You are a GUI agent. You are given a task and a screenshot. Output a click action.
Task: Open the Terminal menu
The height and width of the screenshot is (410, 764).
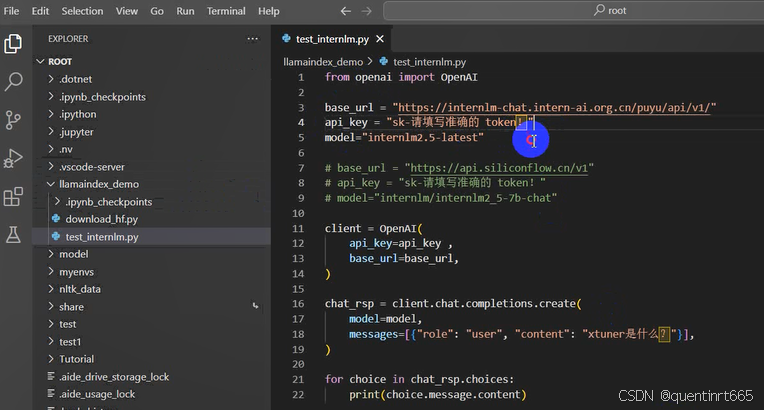(x=226, y=11)
